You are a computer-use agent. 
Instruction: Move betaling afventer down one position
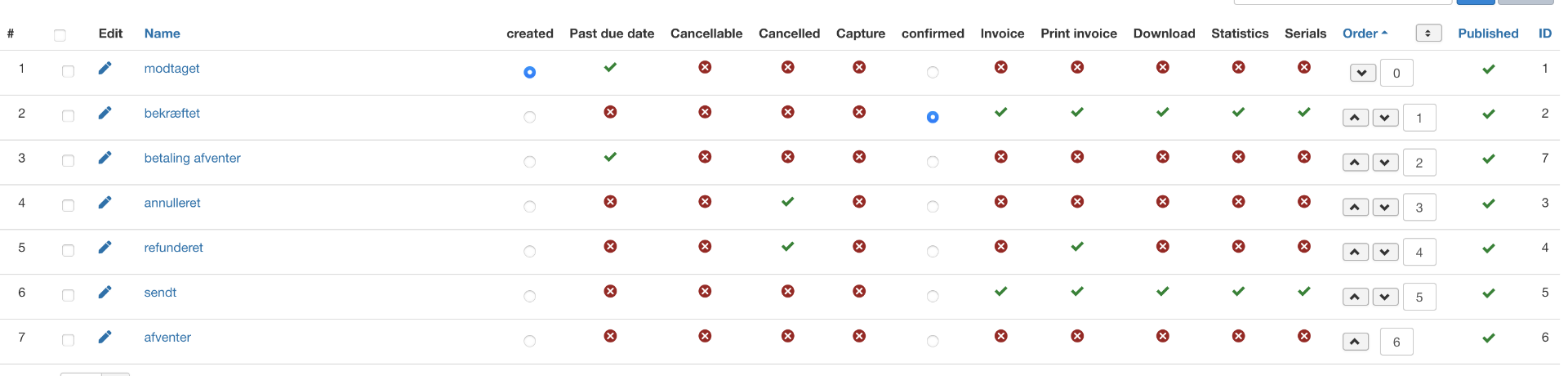[1385, 163]
